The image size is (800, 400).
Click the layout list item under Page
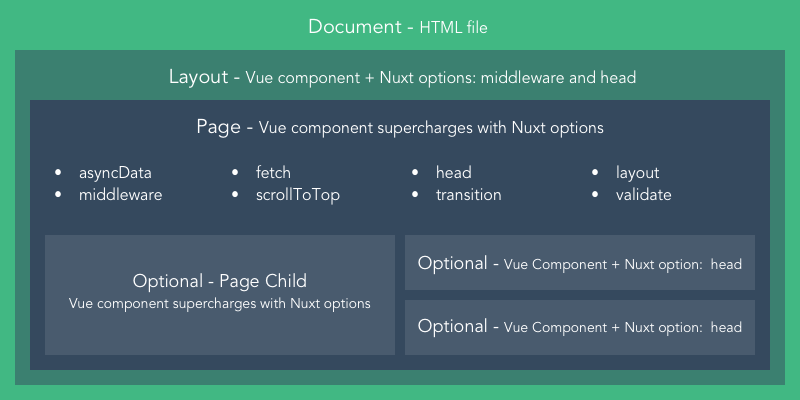[637, 173]
